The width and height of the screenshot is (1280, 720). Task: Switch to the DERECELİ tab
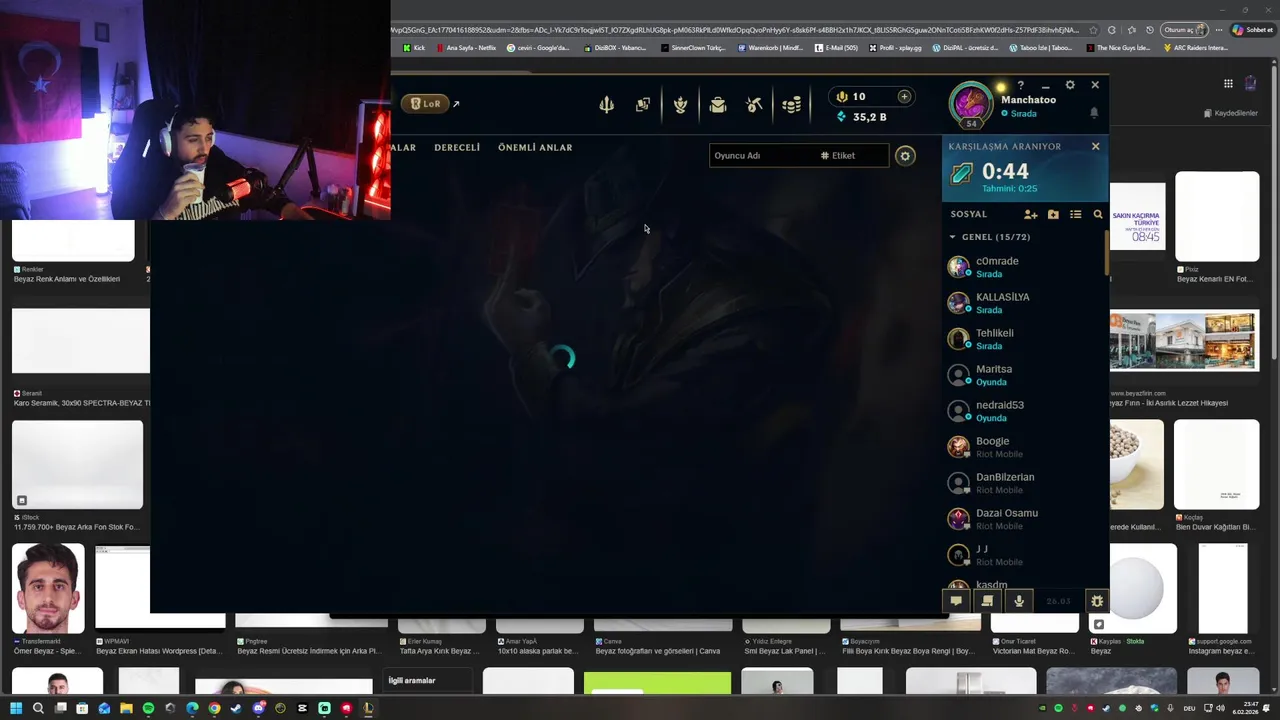click(457, 147)
